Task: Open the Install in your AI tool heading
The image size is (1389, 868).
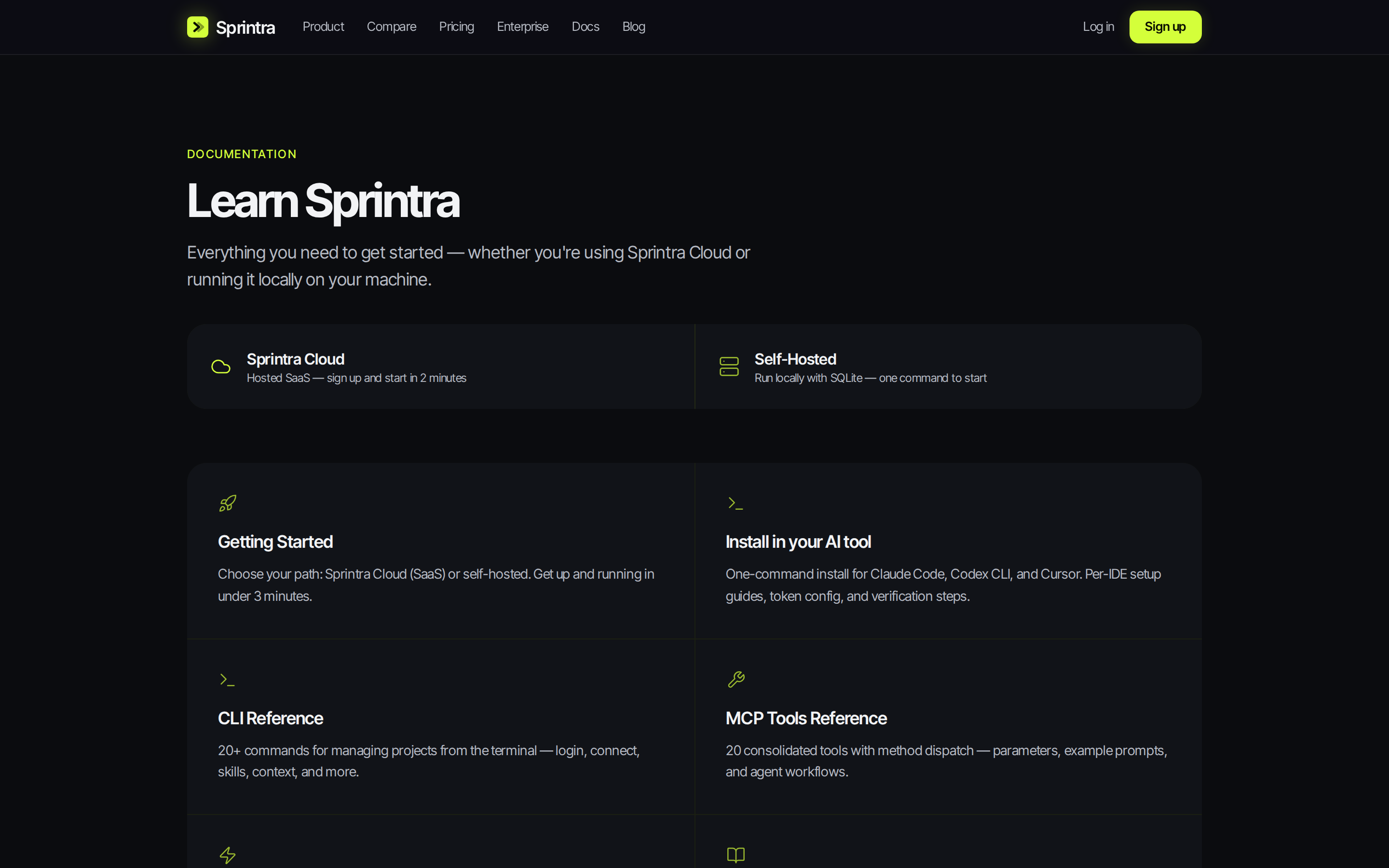Action: click(x=798, y=542)
